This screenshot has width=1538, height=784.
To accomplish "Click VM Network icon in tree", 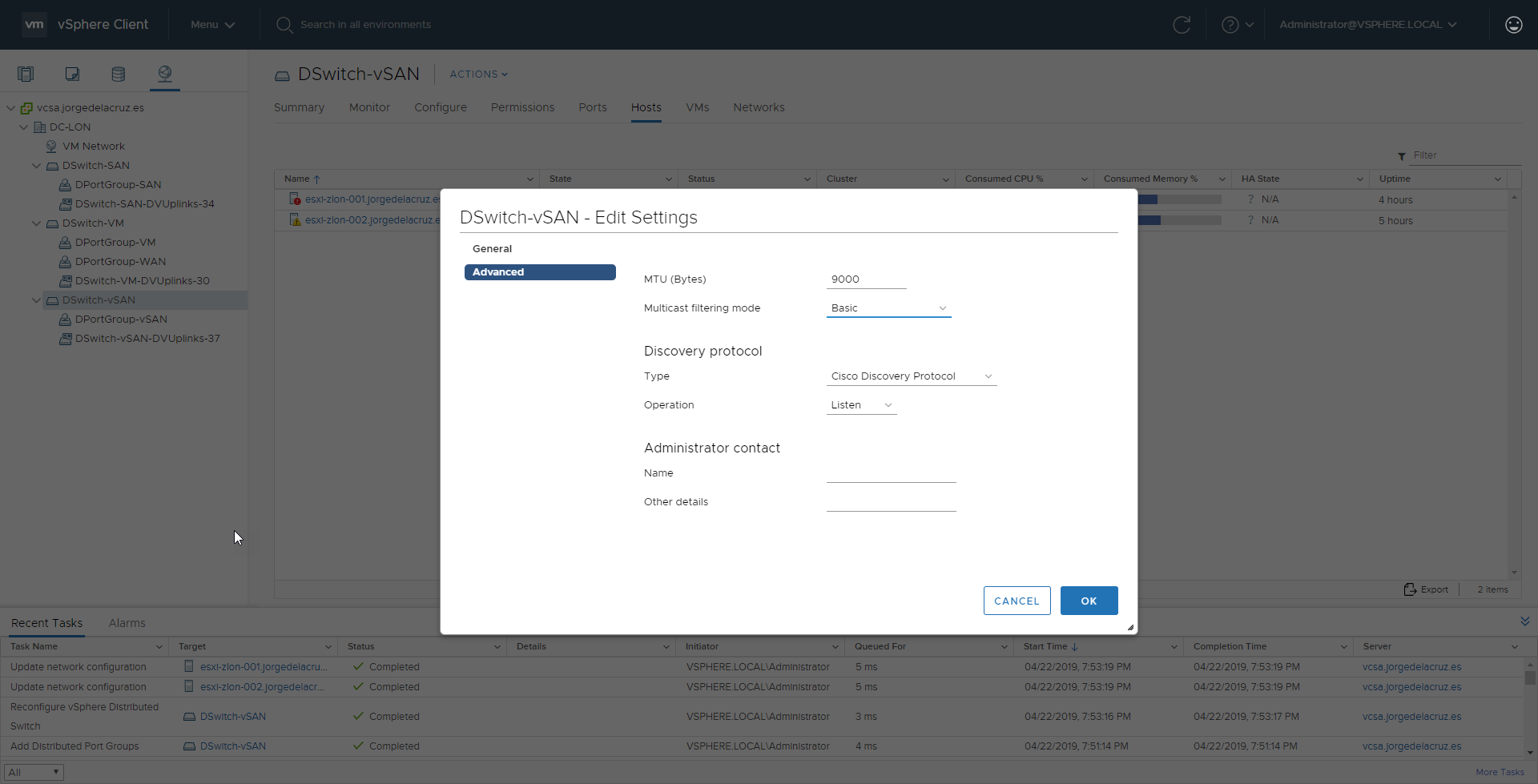I will [x=51, y=147].
